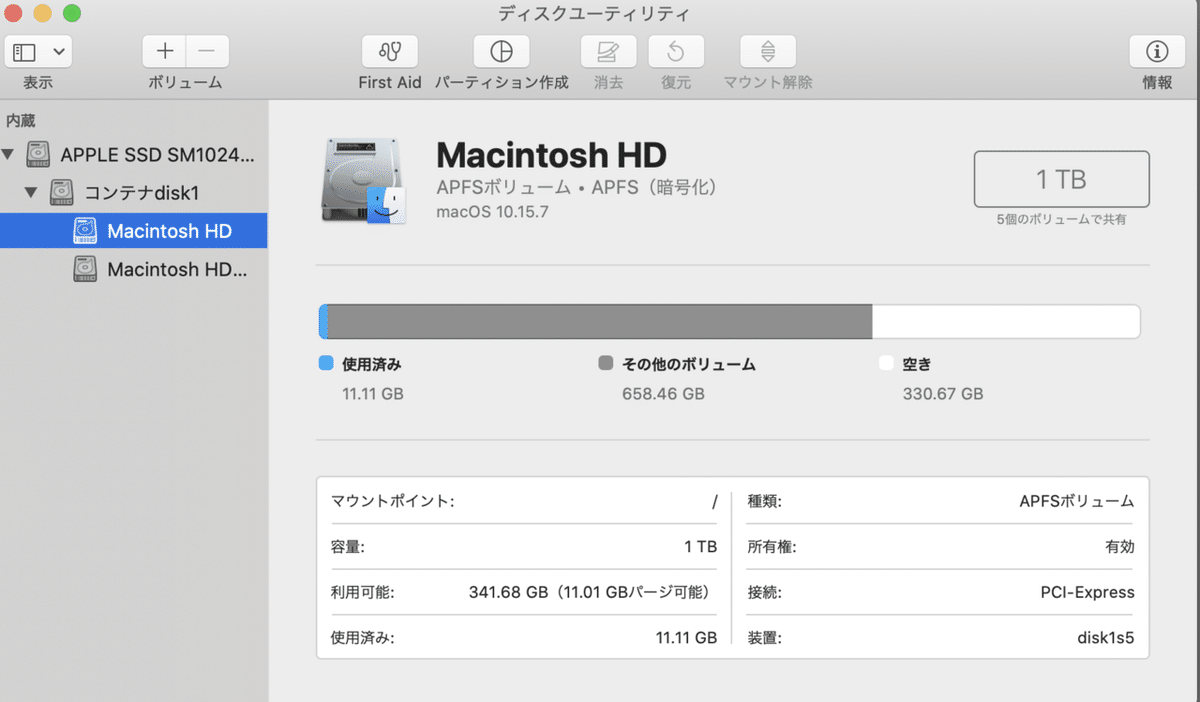Click the 658.46 GB other volumes value
The image size is (1200, 702).
tap(664, 394)
